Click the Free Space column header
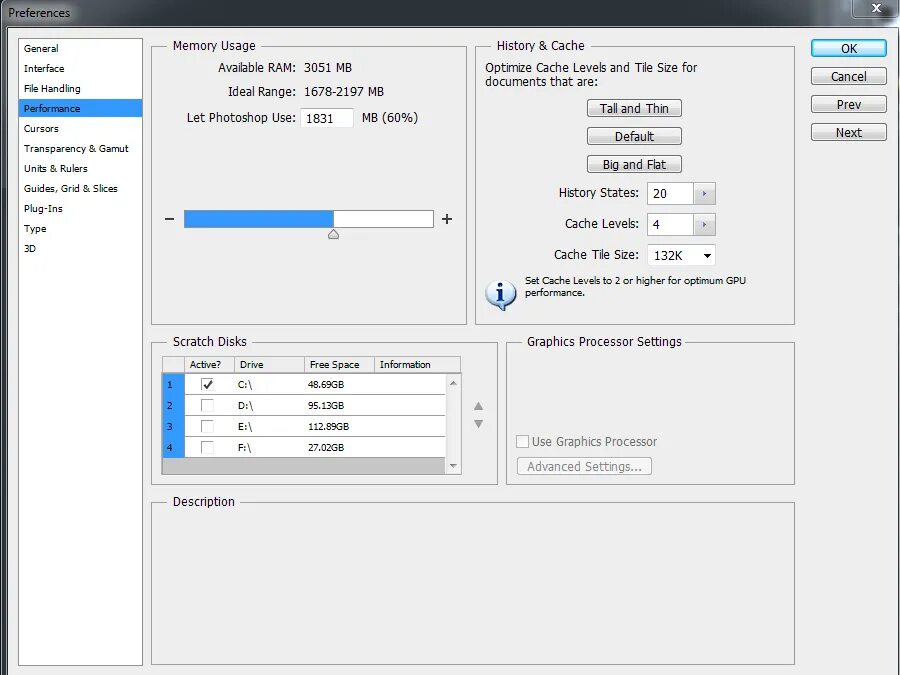This screenshot has width=900, height=675. pos(339,364)
